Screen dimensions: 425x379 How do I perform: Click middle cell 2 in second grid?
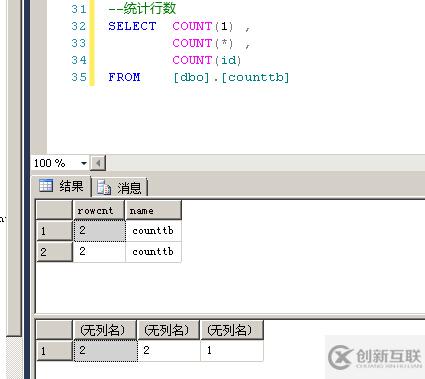pos(169,351)
